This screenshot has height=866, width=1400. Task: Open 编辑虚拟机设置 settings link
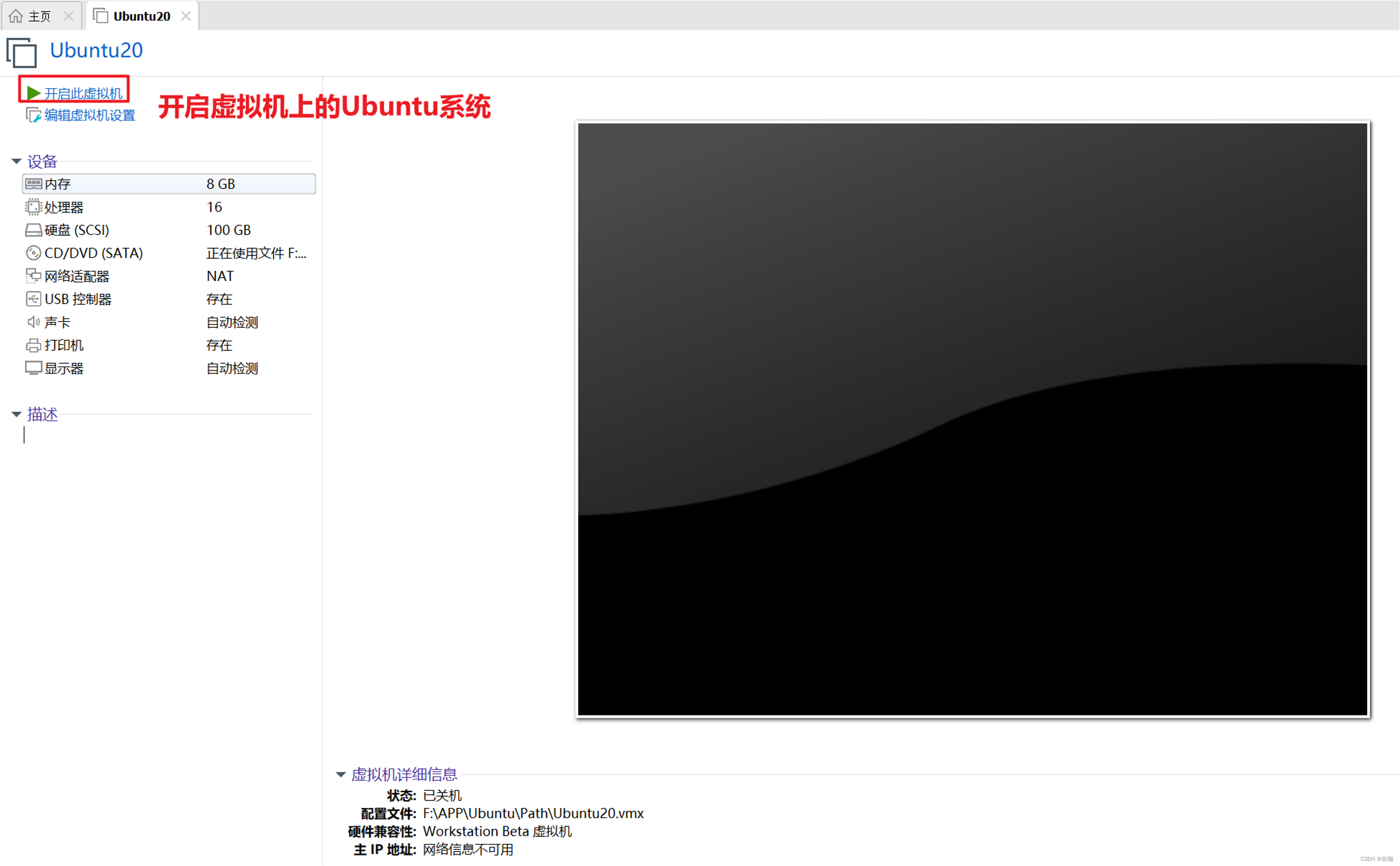pos(90,115)
